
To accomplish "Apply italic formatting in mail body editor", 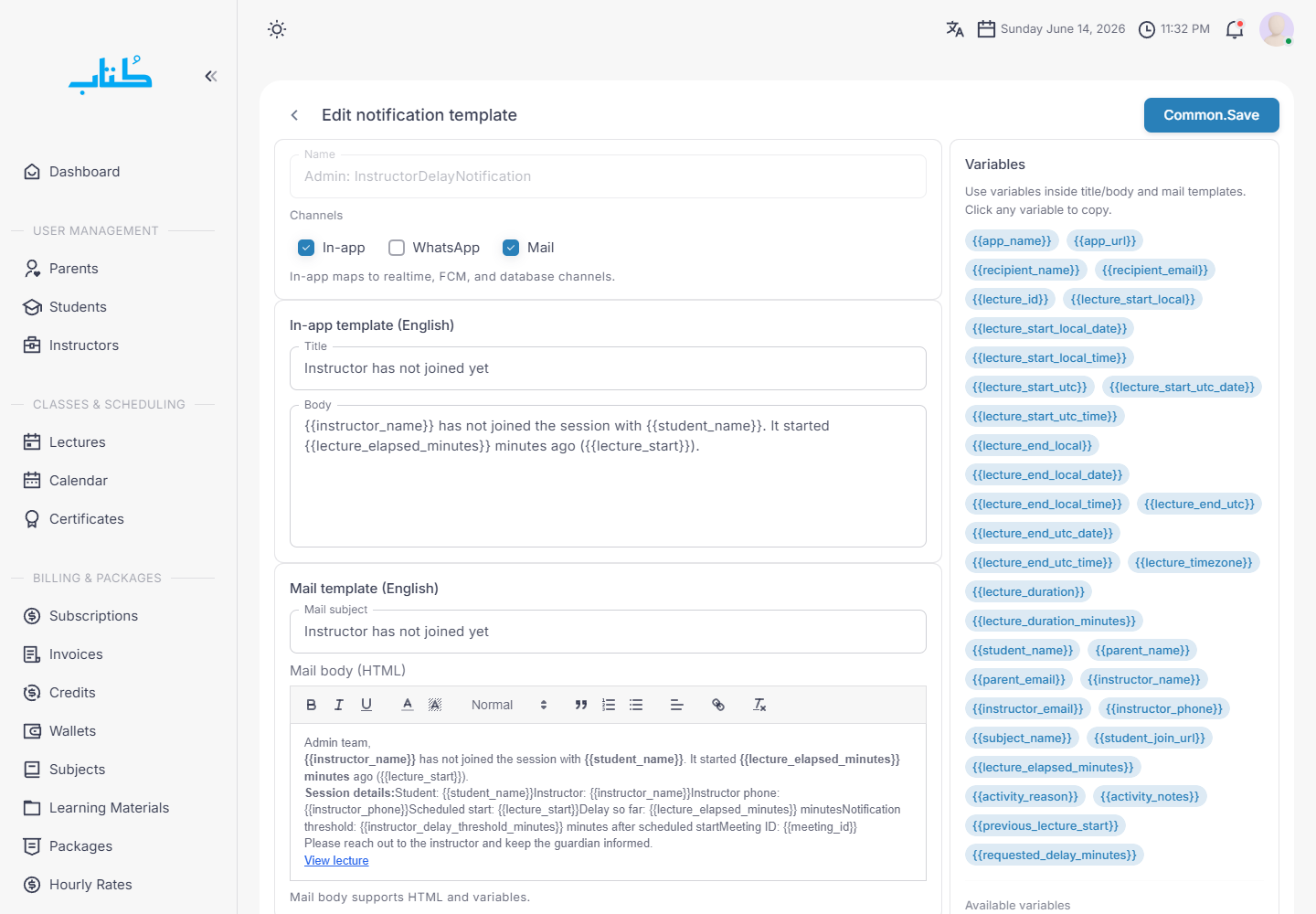I will [339, 705].
